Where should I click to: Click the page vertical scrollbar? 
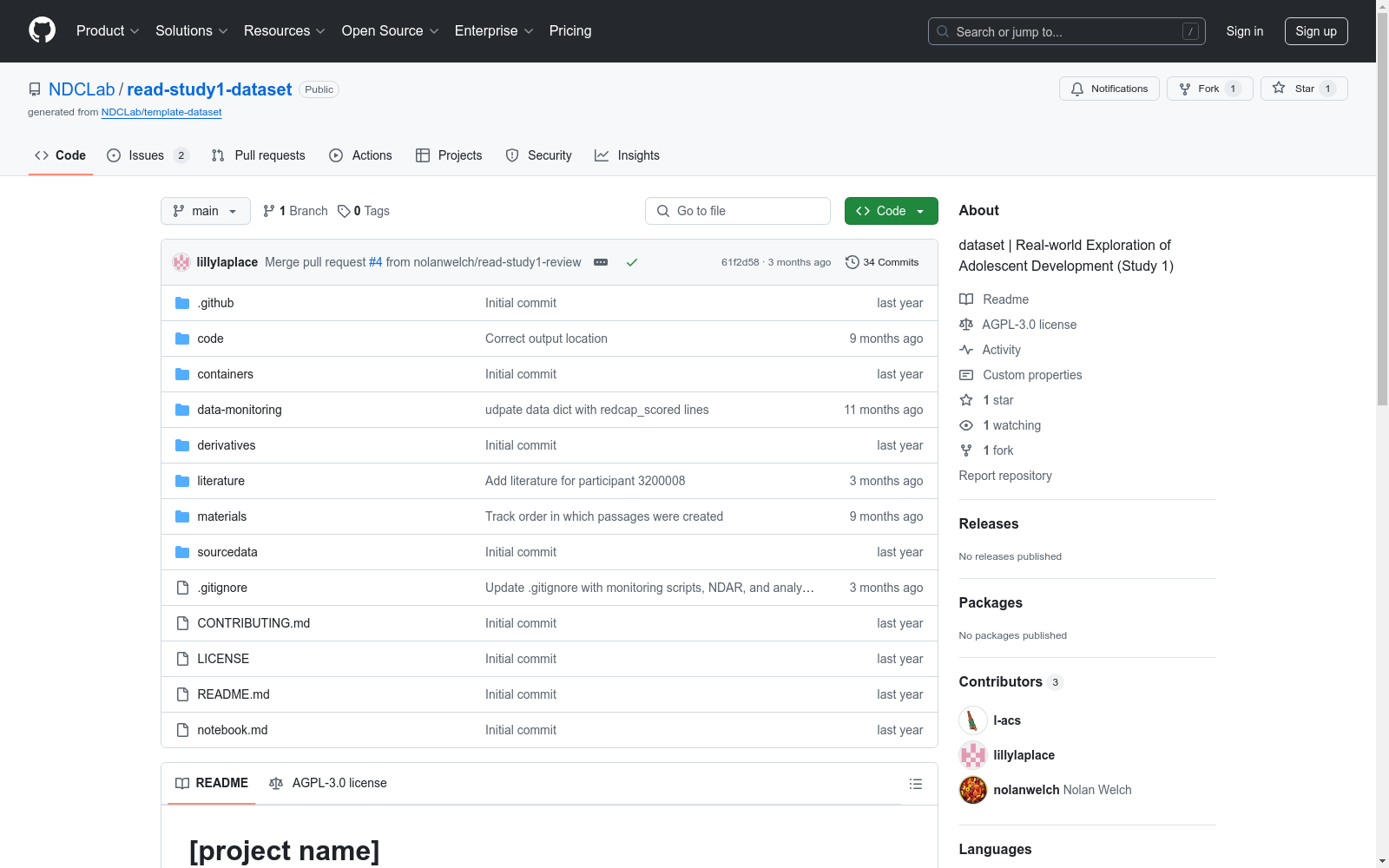coord(1382,208)
